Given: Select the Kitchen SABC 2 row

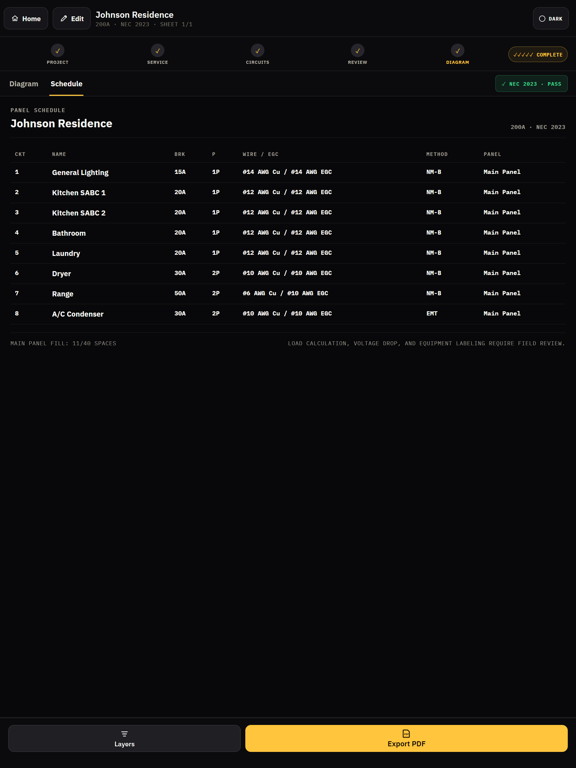Looking at the screenshot, I should click(288, 213).
